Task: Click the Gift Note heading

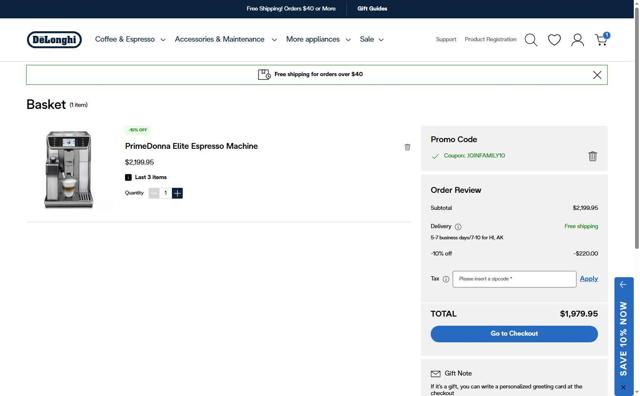Action: point(458,374)
